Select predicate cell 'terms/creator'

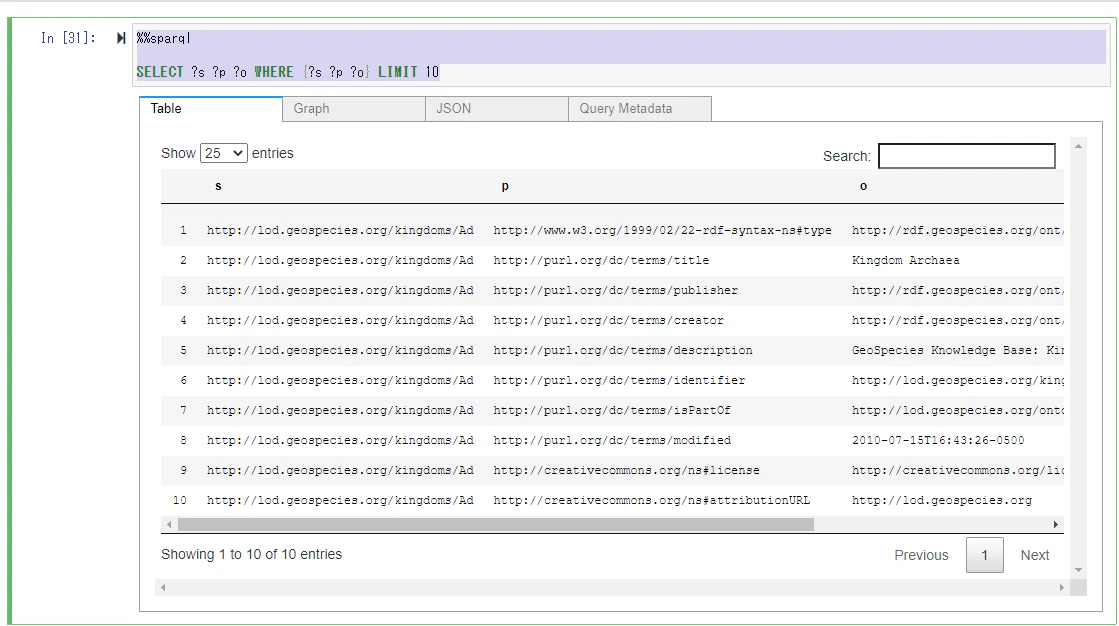click(608, 320)
